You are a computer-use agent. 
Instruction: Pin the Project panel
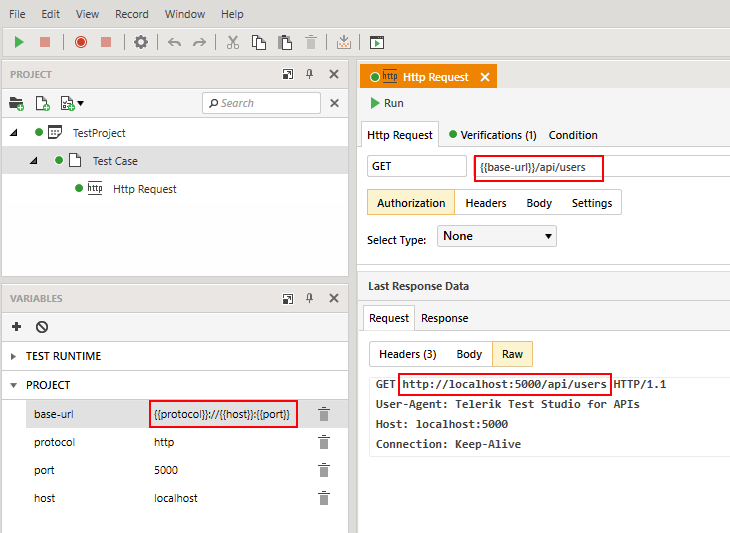(x=310, y=74)
